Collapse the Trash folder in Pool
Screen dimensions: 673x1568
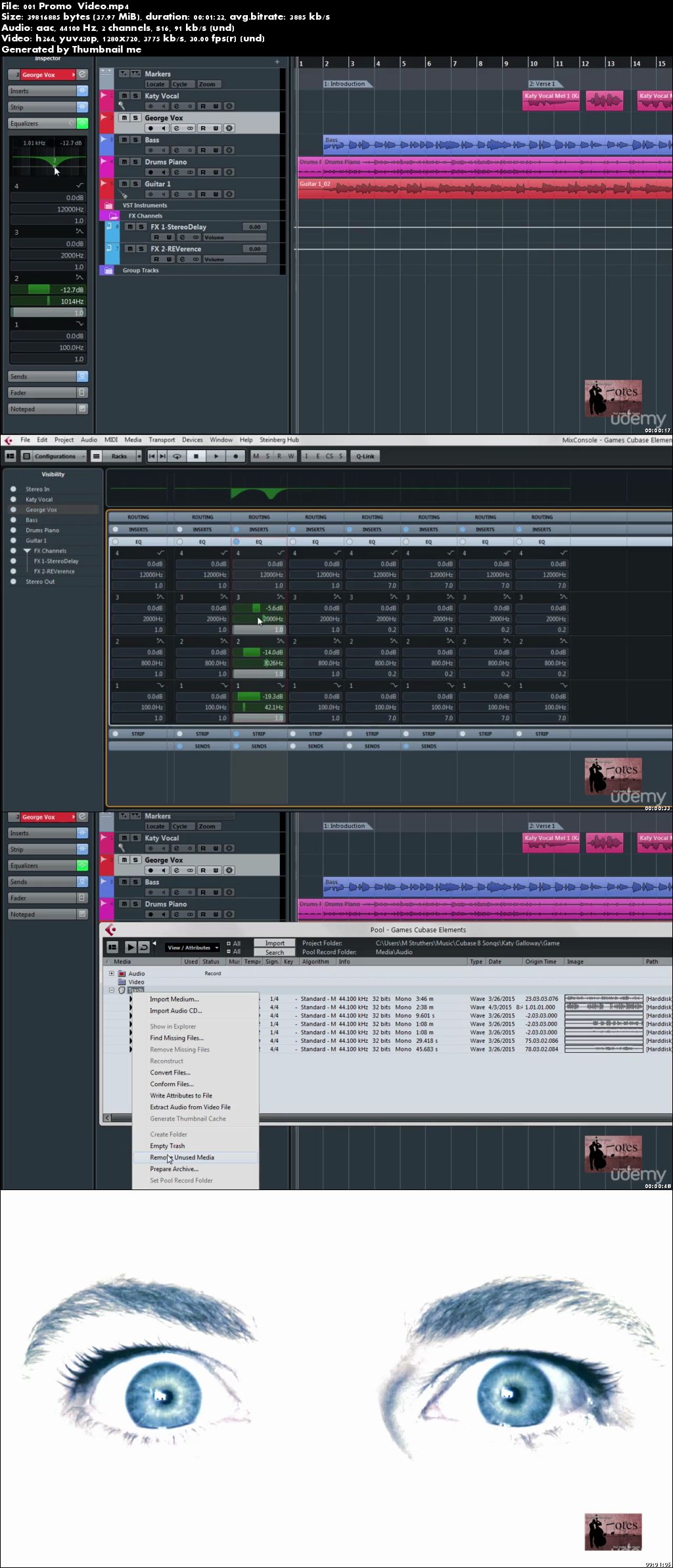click(112, 990)
